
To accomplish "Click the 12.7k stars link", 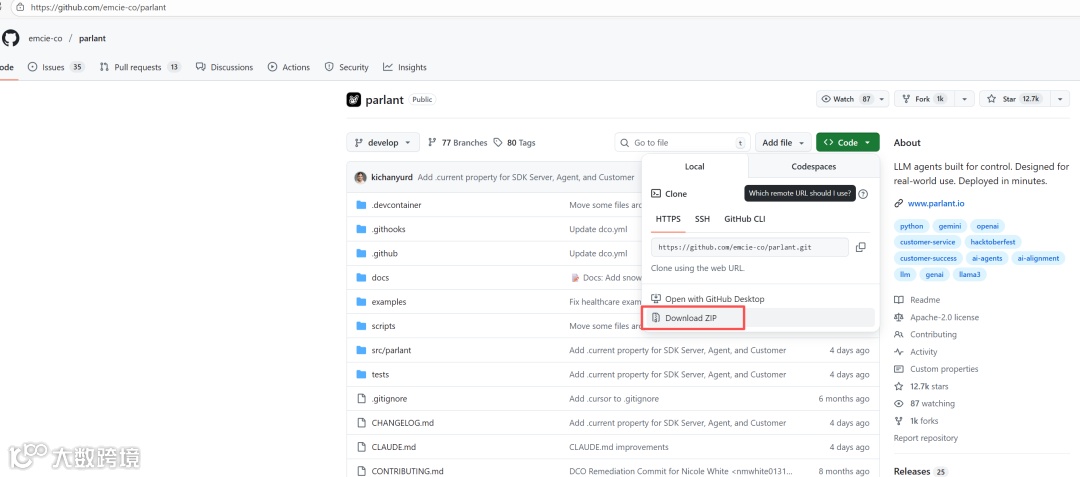I will pos(929,386).
